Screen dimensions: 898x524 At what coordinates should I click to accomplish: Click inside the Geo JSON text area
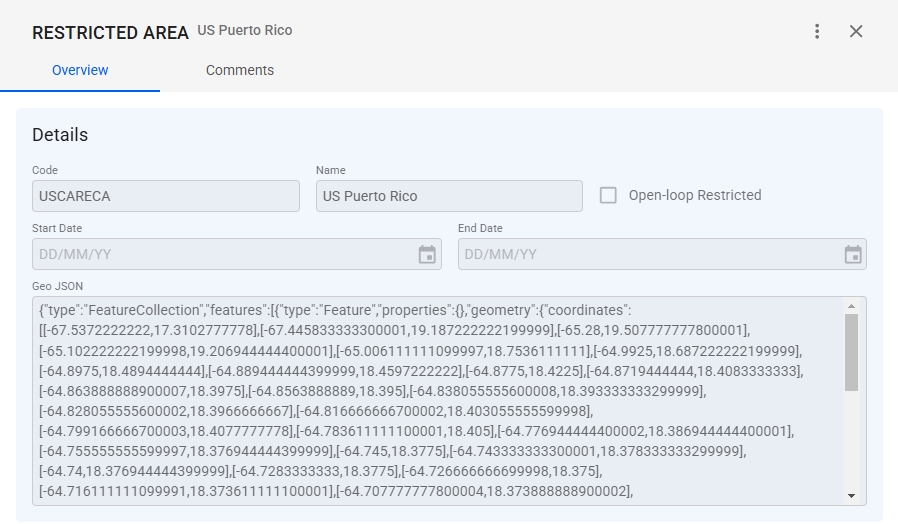click(x=430, y=400)
